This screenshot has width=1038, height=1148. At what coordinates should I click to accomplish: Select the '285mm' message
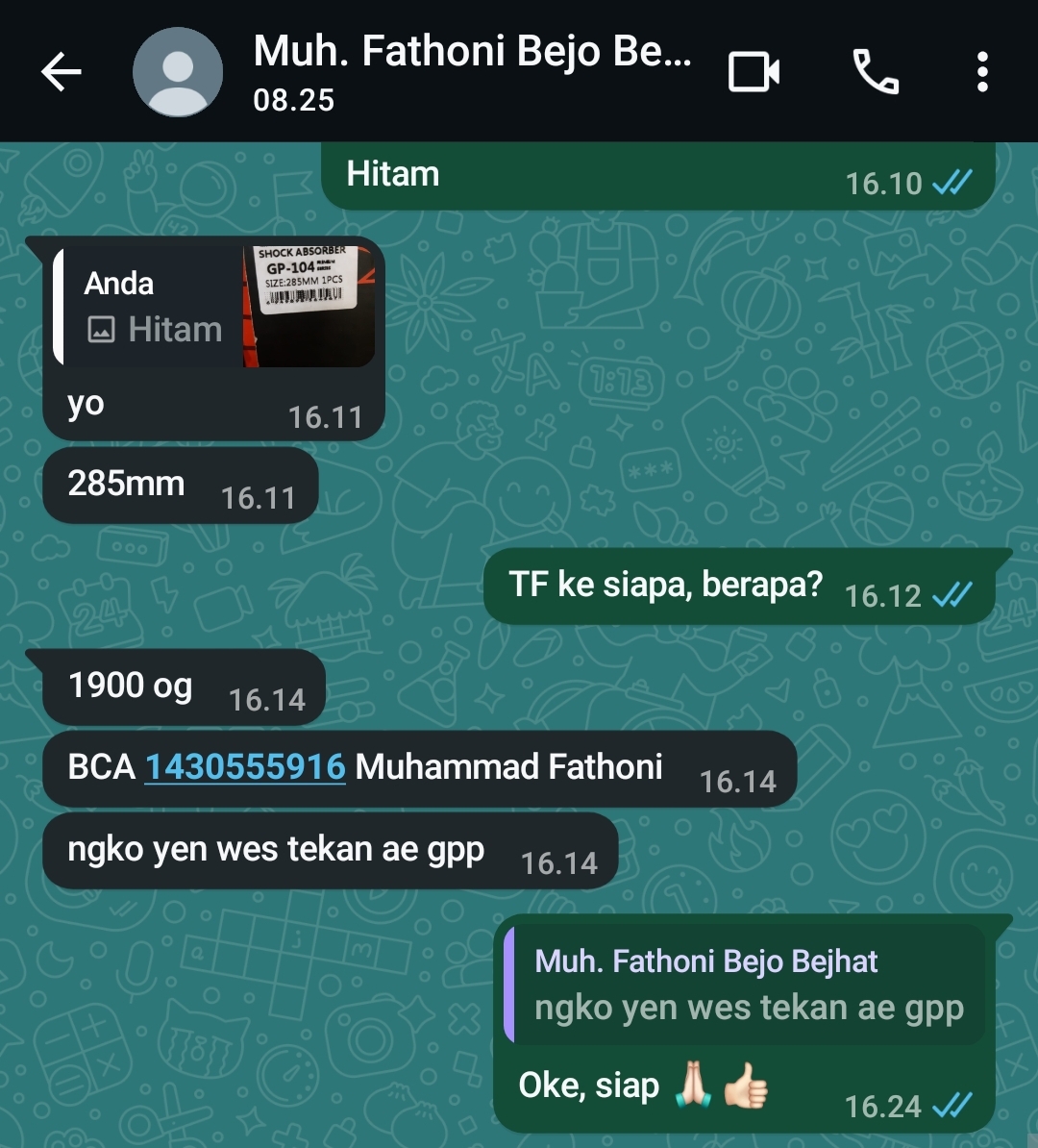click(180, 486)
